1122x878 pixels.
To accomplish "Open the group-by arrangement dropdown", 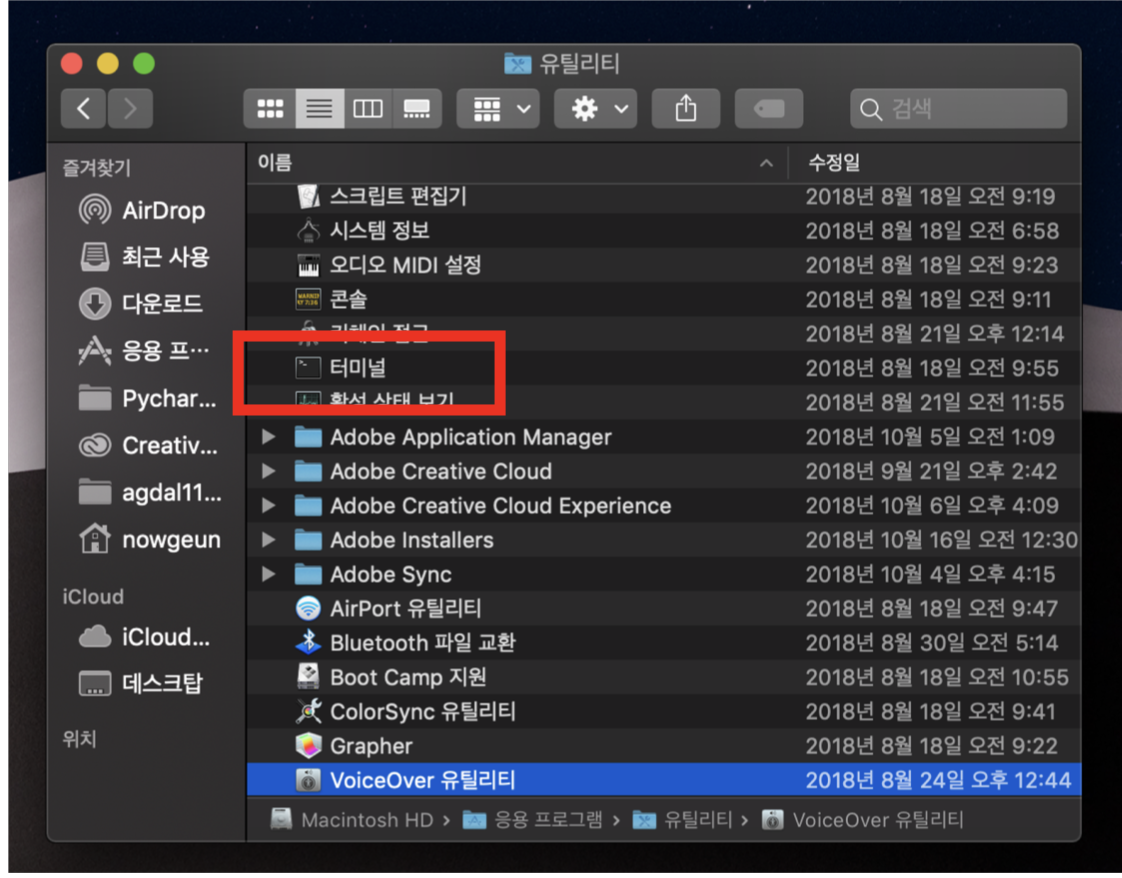I will coord(498,109).
